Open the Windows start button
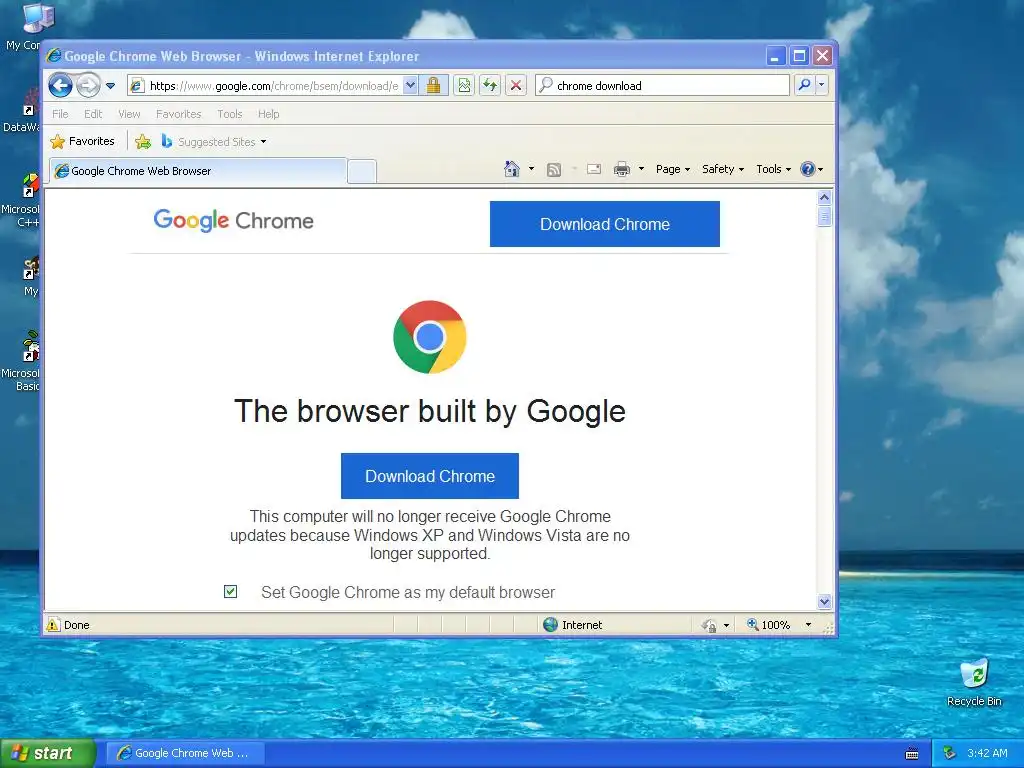 click(48, 753)
